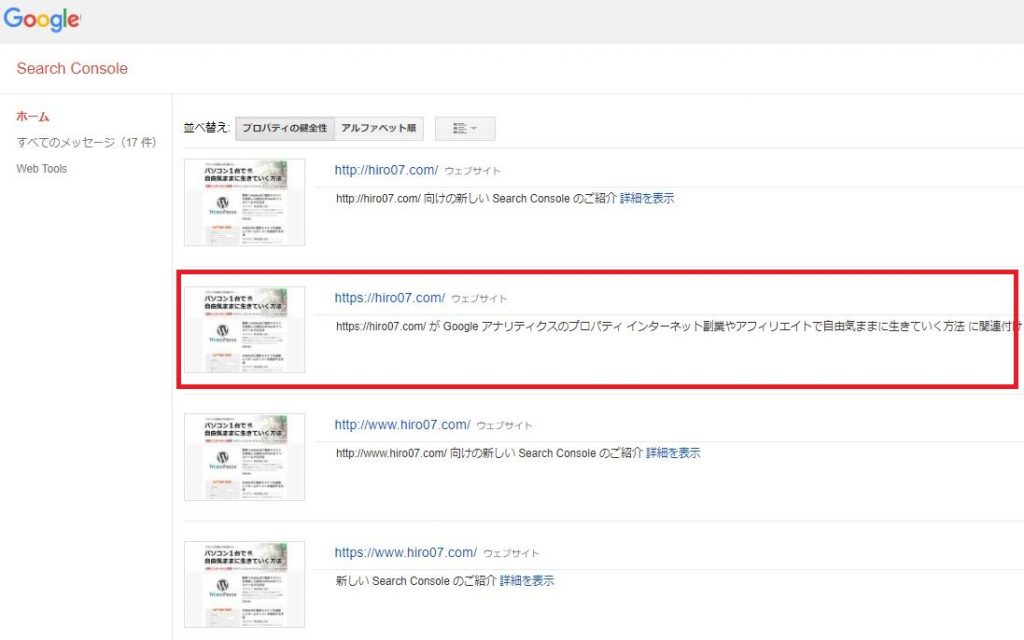Open すべてのメッセージ (17 件) in sidebar

coord(86,142)
